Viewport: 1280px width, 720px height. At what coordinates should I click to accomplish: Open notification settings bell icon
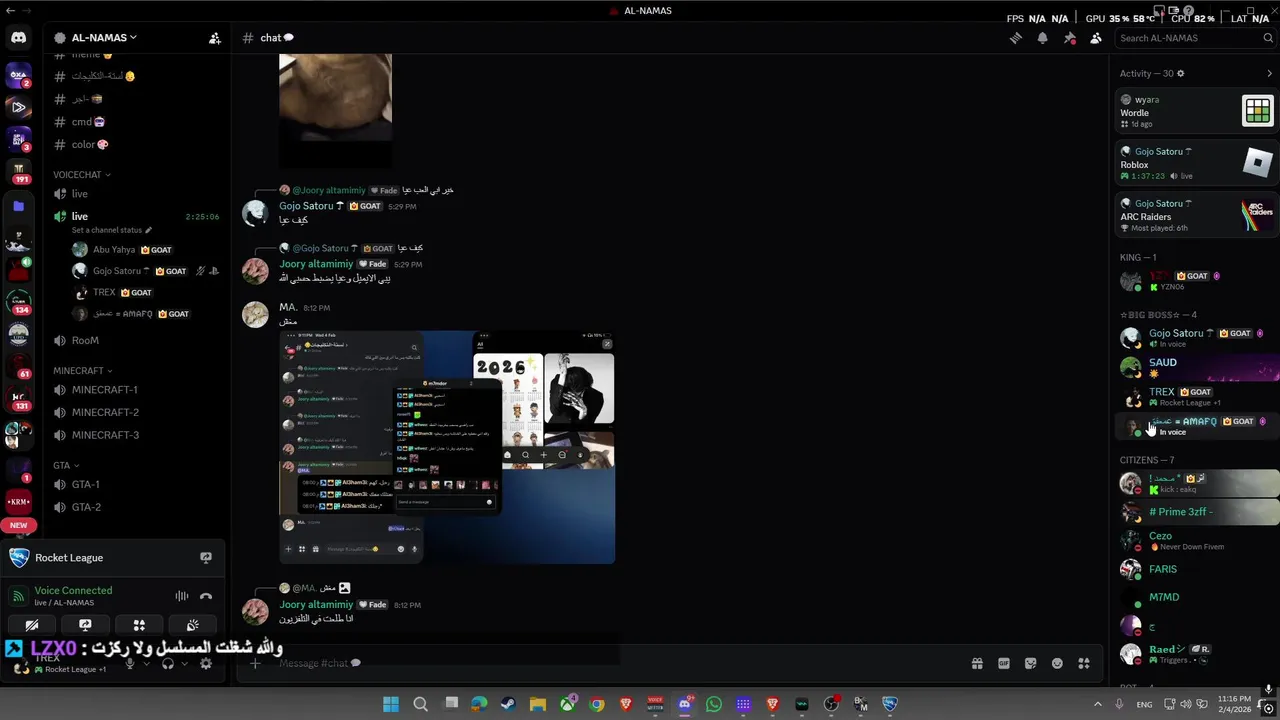click(1042, 38)
